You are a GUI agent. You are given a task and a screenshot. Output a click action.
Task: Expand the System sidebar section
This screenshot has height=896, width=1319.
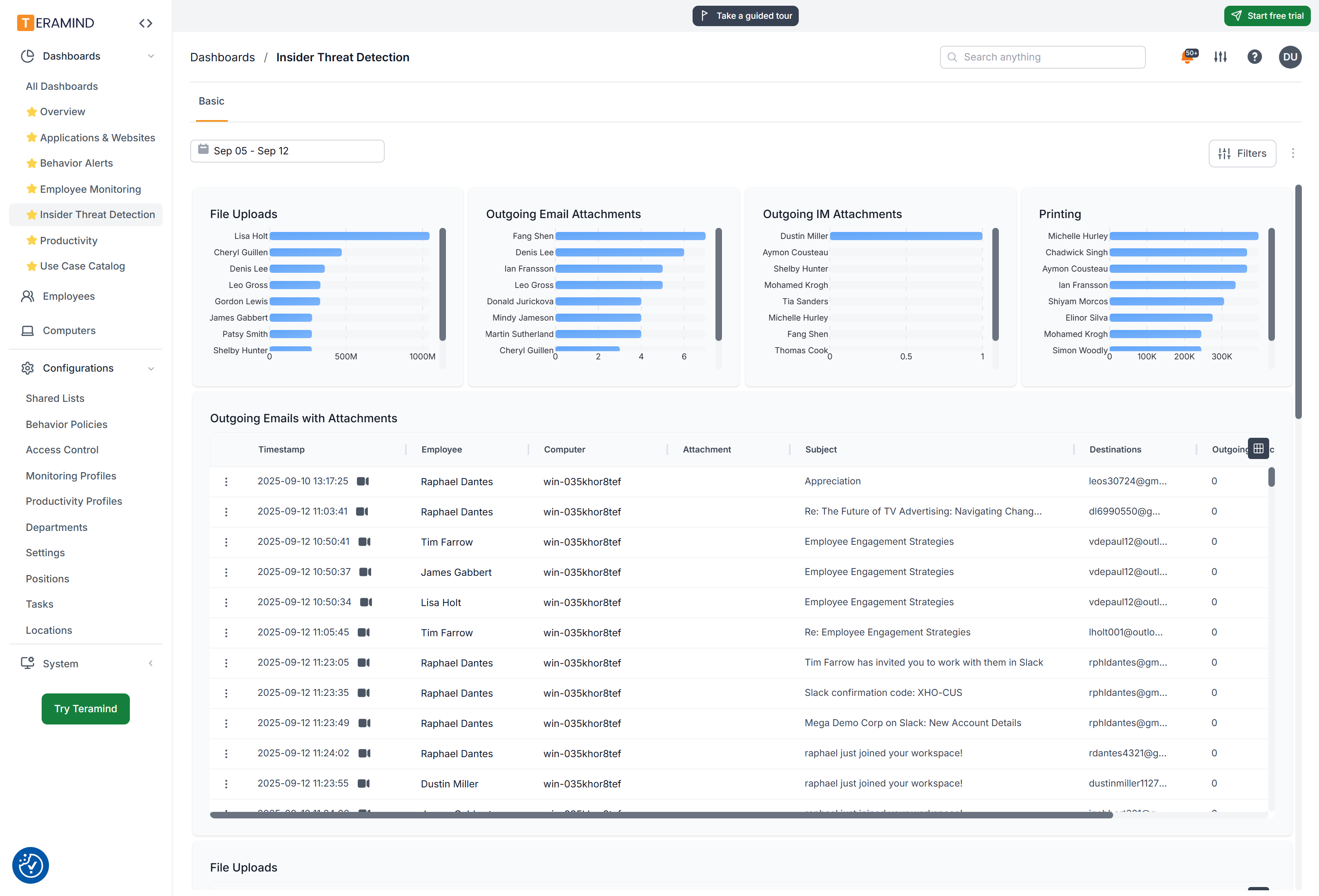coord(151,663)
